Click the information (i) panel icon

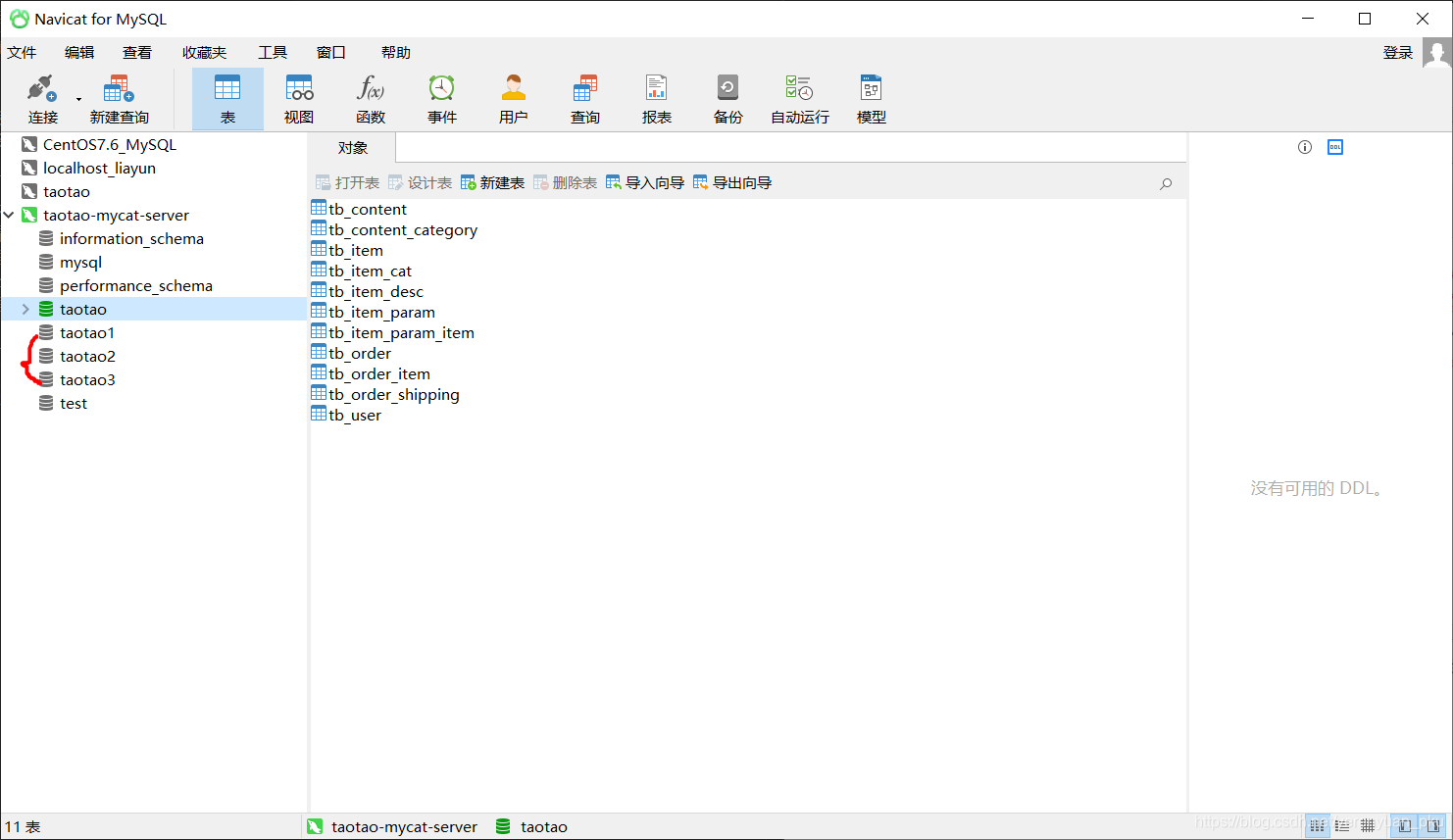pos(1305,147)
